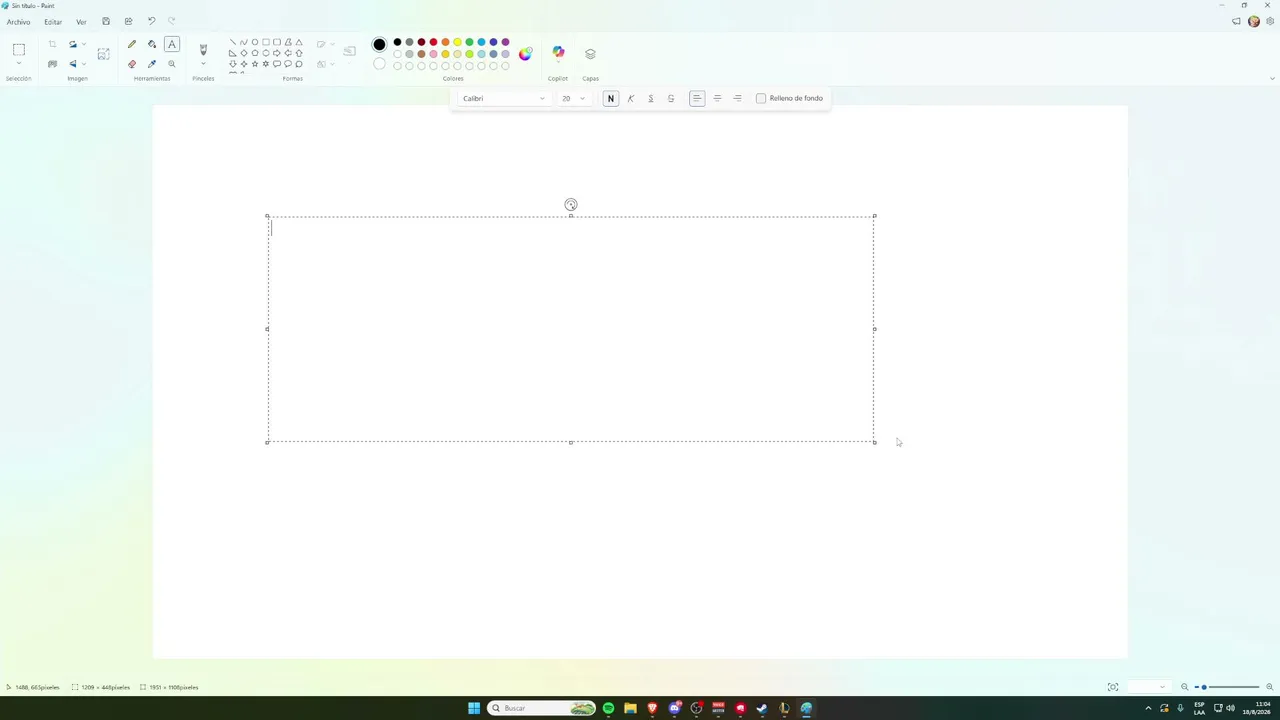Undo the last action
This screenshot has height=720, width=1280.
[151, 21]
